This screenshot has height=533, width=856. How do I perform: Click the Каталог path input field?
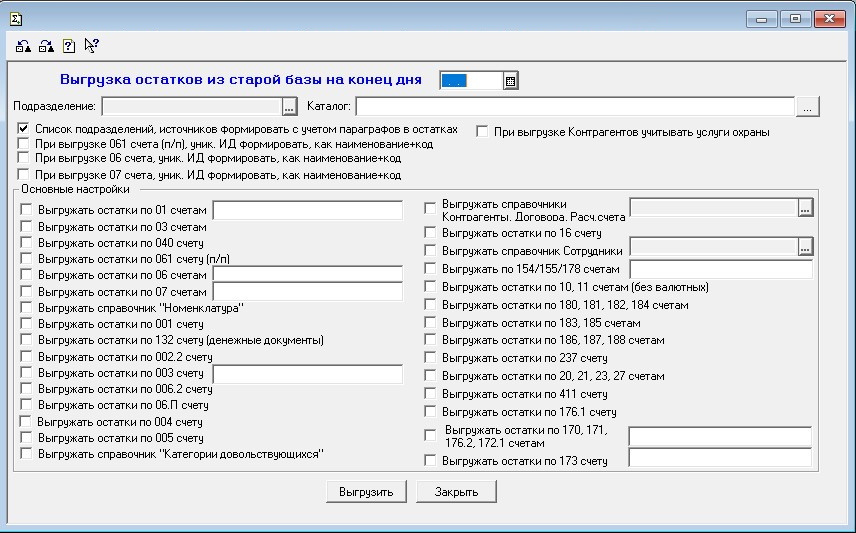[x=575, y=106]
